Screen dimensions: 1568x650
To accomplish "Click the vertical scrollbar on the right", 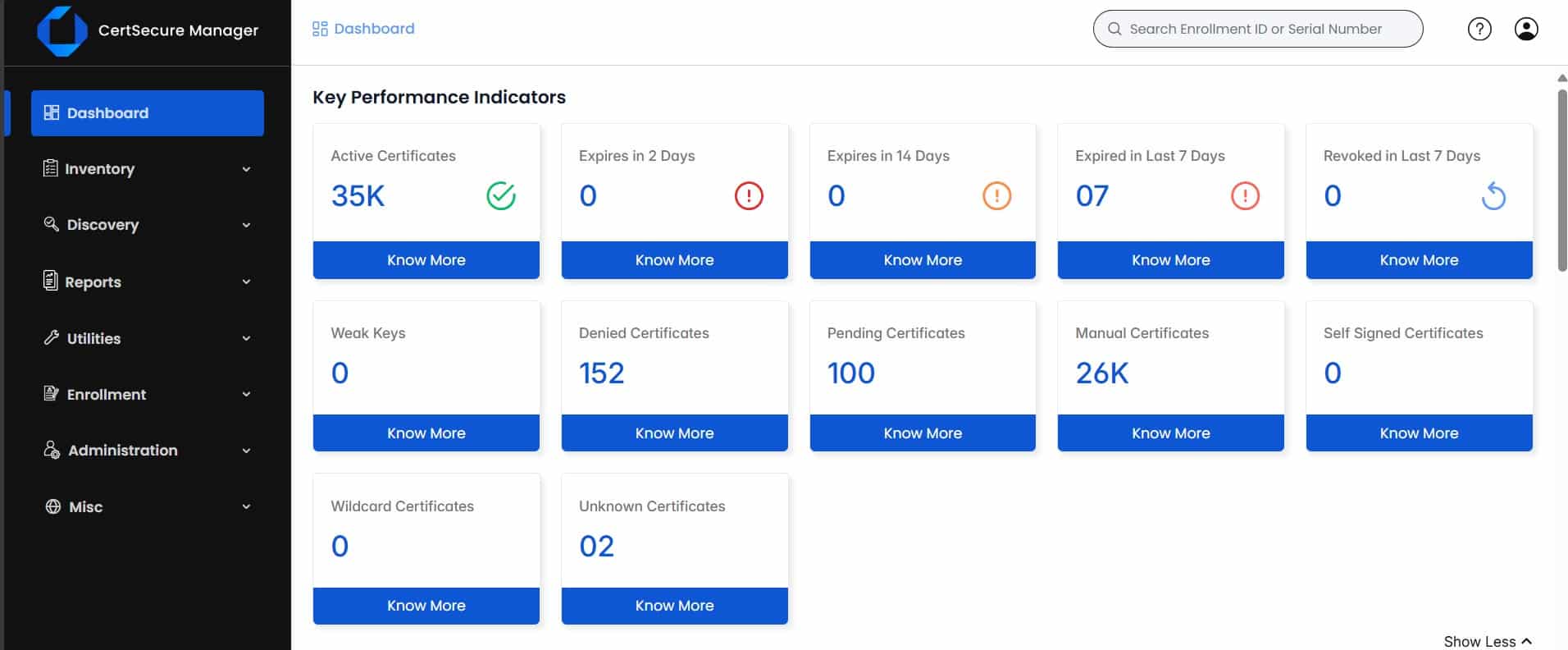I will pos(1561,181).
